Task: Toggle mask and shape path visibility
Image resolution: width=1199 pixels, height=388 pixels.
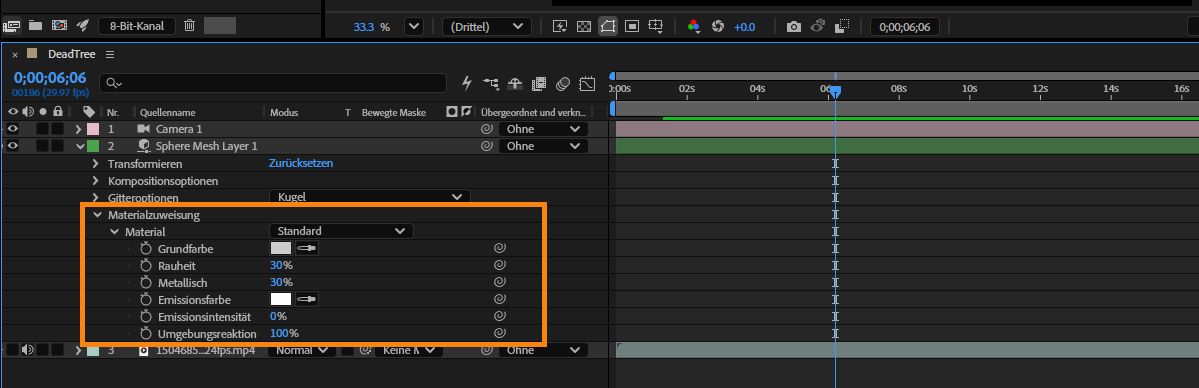Action: pyautogui.click(x=607, y=26)
